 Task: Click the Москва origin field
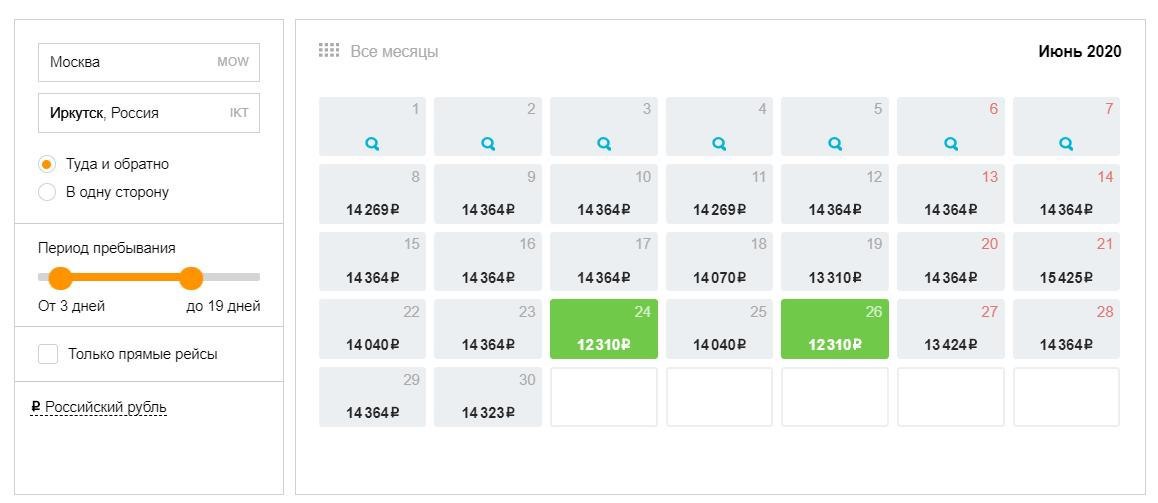148,62
